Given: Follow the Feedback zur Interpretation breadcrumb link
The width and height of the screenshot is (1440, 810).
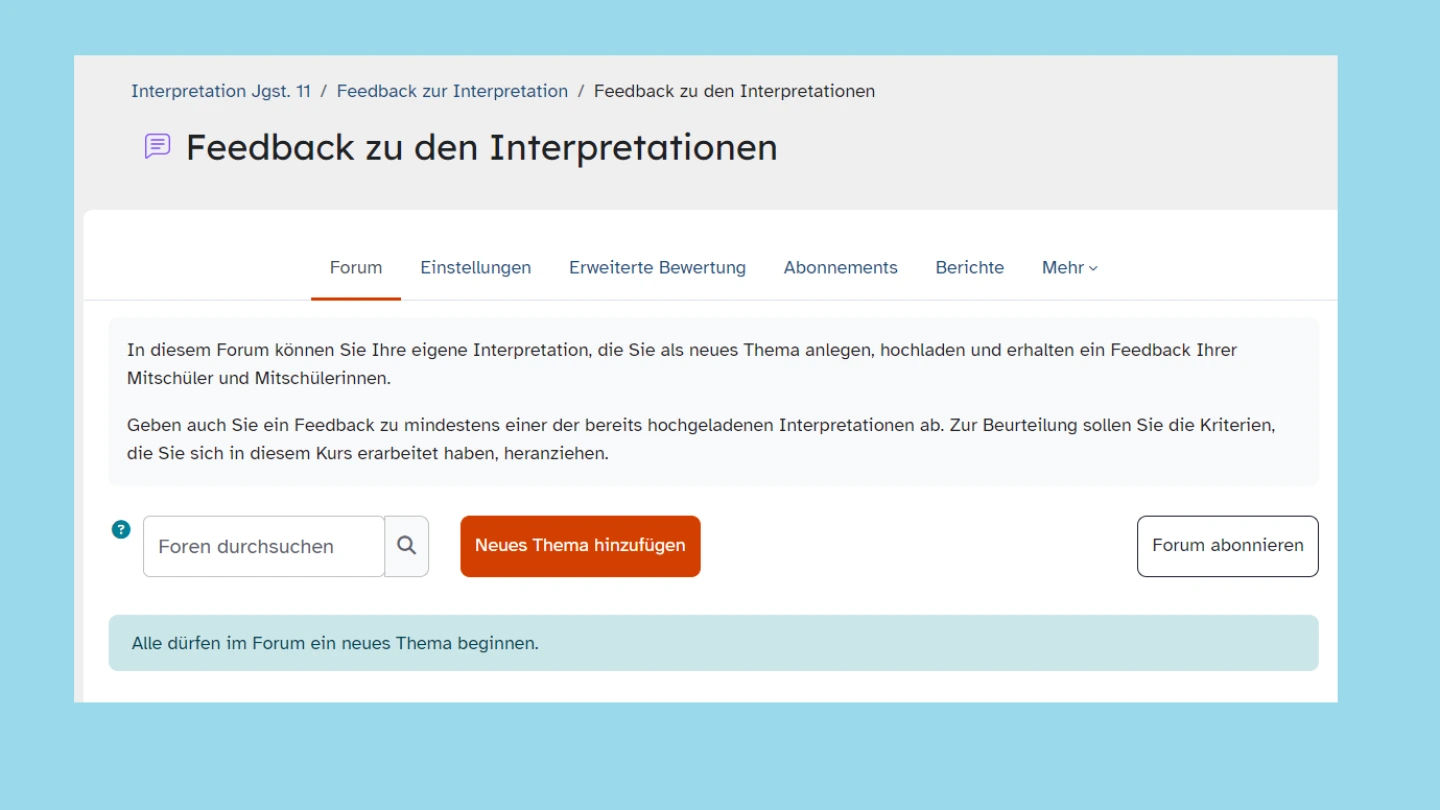Looking at the screenshot, I should pos(452,91).
